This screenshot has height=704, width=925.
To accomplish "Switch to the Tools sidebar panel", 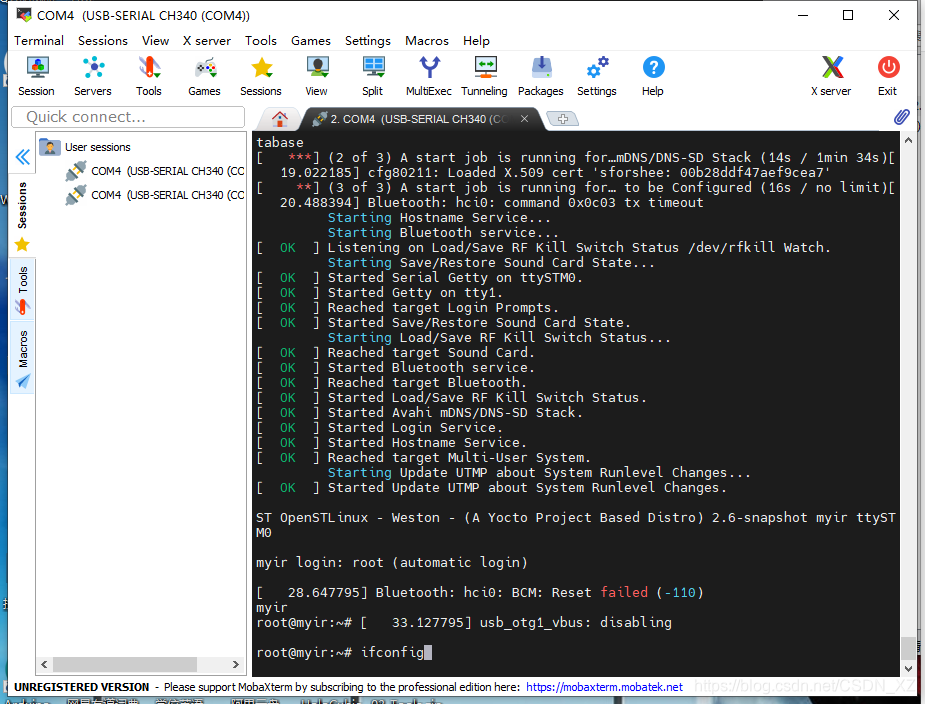I will click(x=22, y=284).
